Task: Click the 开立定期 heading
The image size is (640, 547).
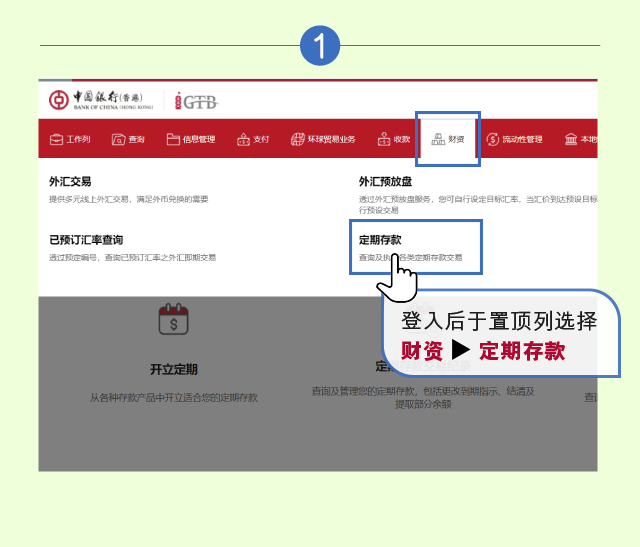Action: pyautogui.click(x=174, y=368)
